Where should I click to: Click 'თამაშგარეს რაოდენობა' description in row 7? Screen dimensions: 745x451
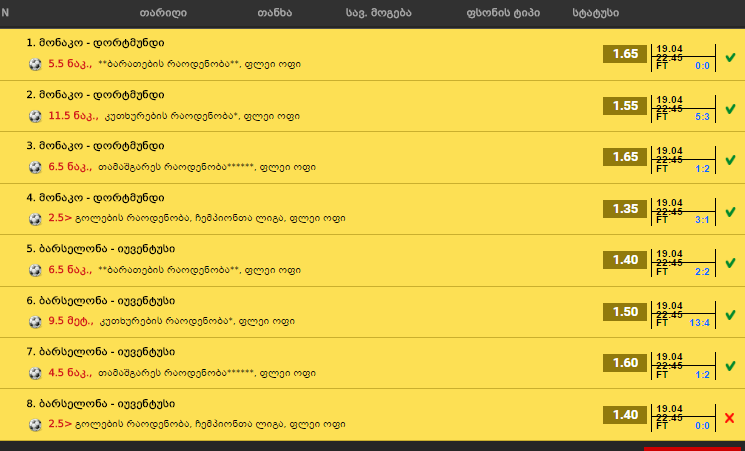coord(162,373)
